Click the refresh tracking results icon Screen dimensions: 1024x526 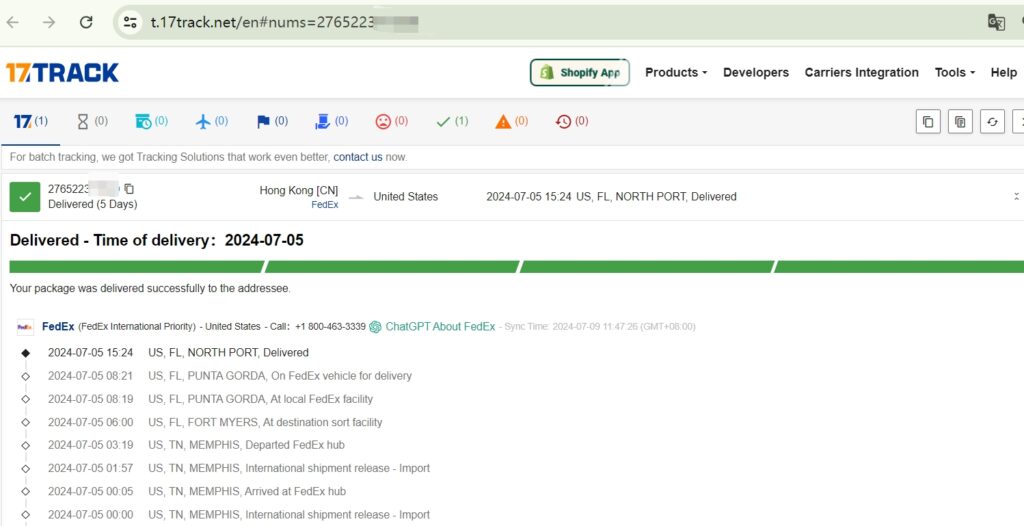992,122
